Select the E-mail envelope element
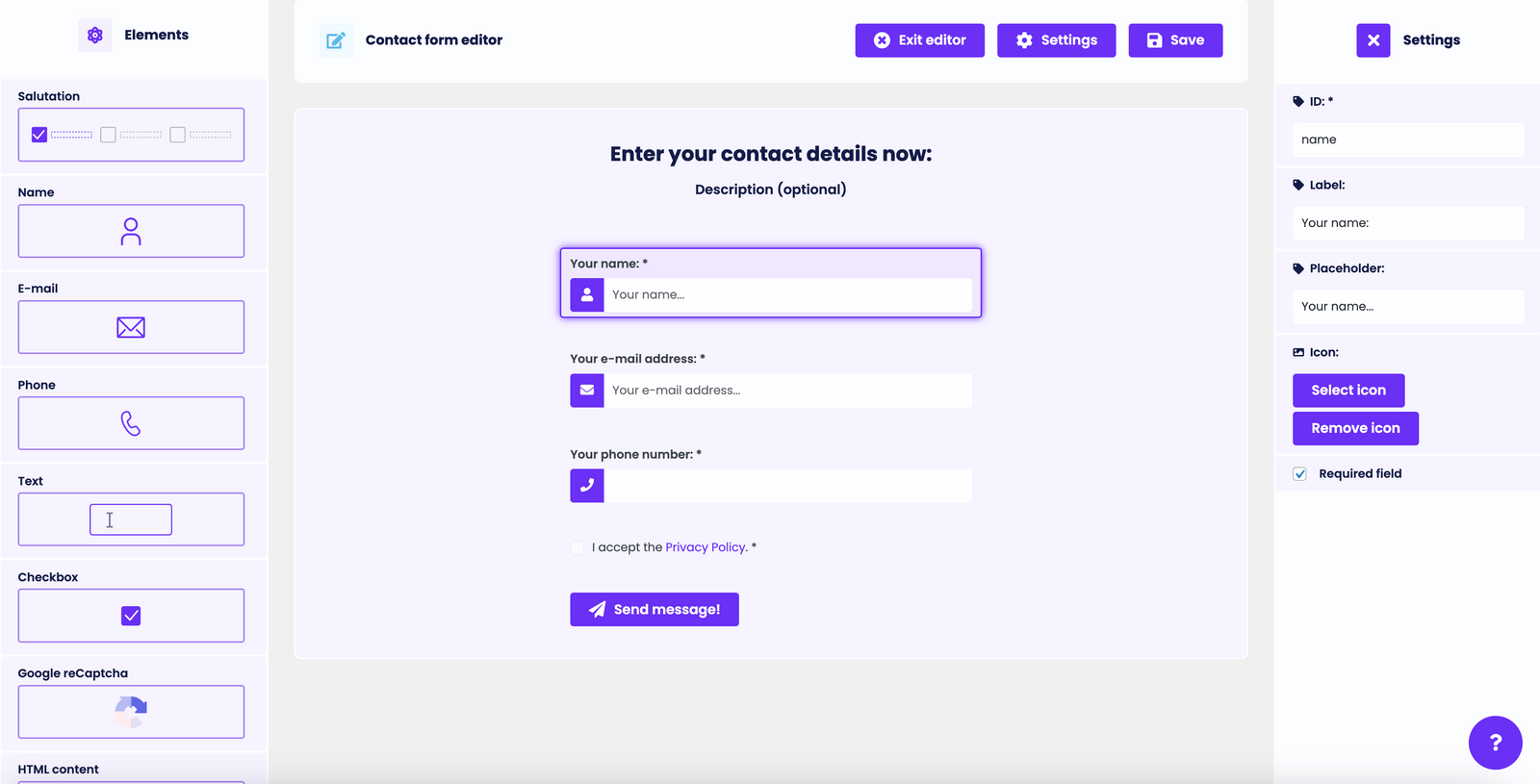Image resolution: width=1540 pixels, height=784 pixels. tap(130, 327)
